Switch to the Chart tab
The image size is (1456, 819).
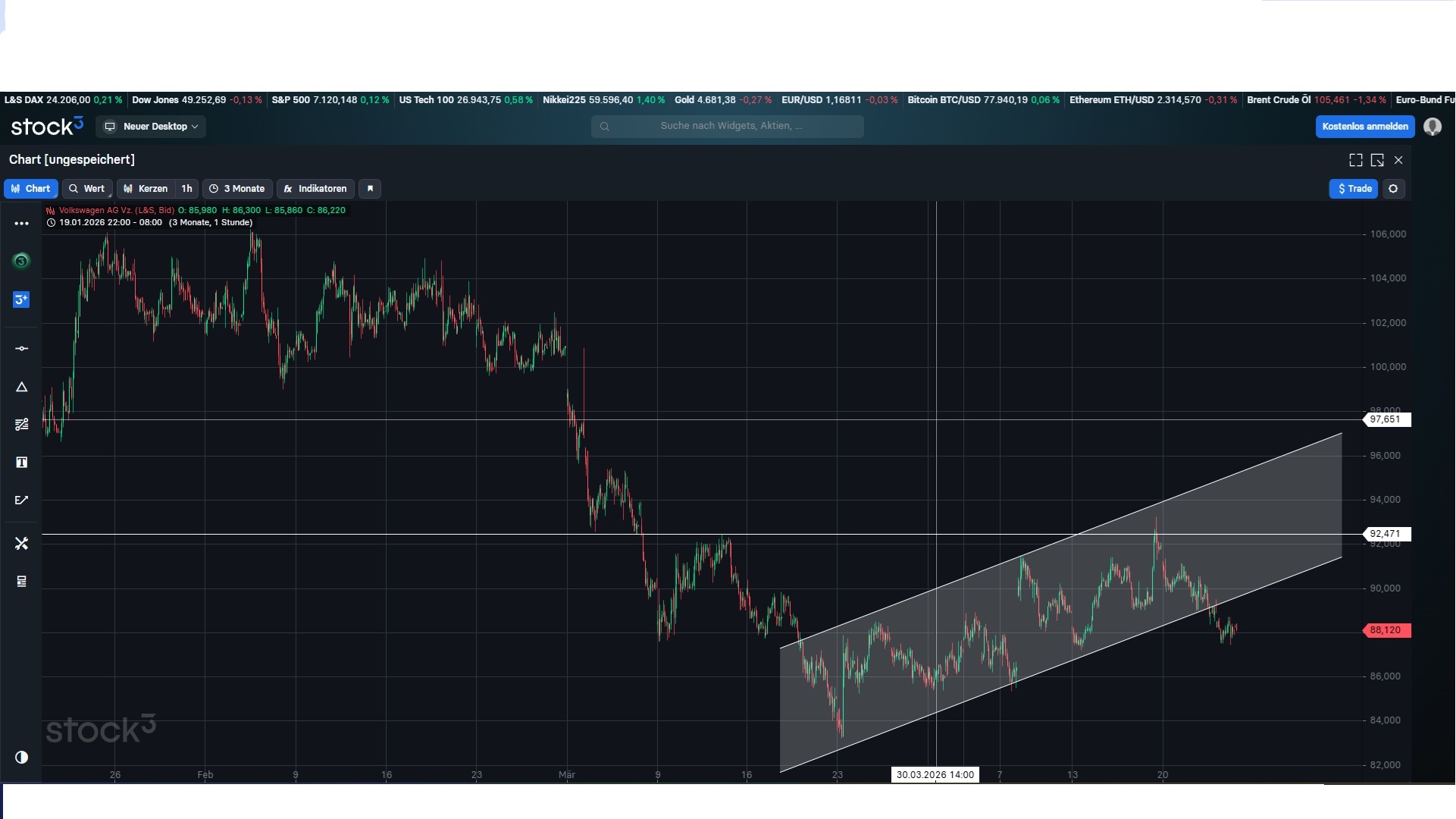[x=31, y=189]
